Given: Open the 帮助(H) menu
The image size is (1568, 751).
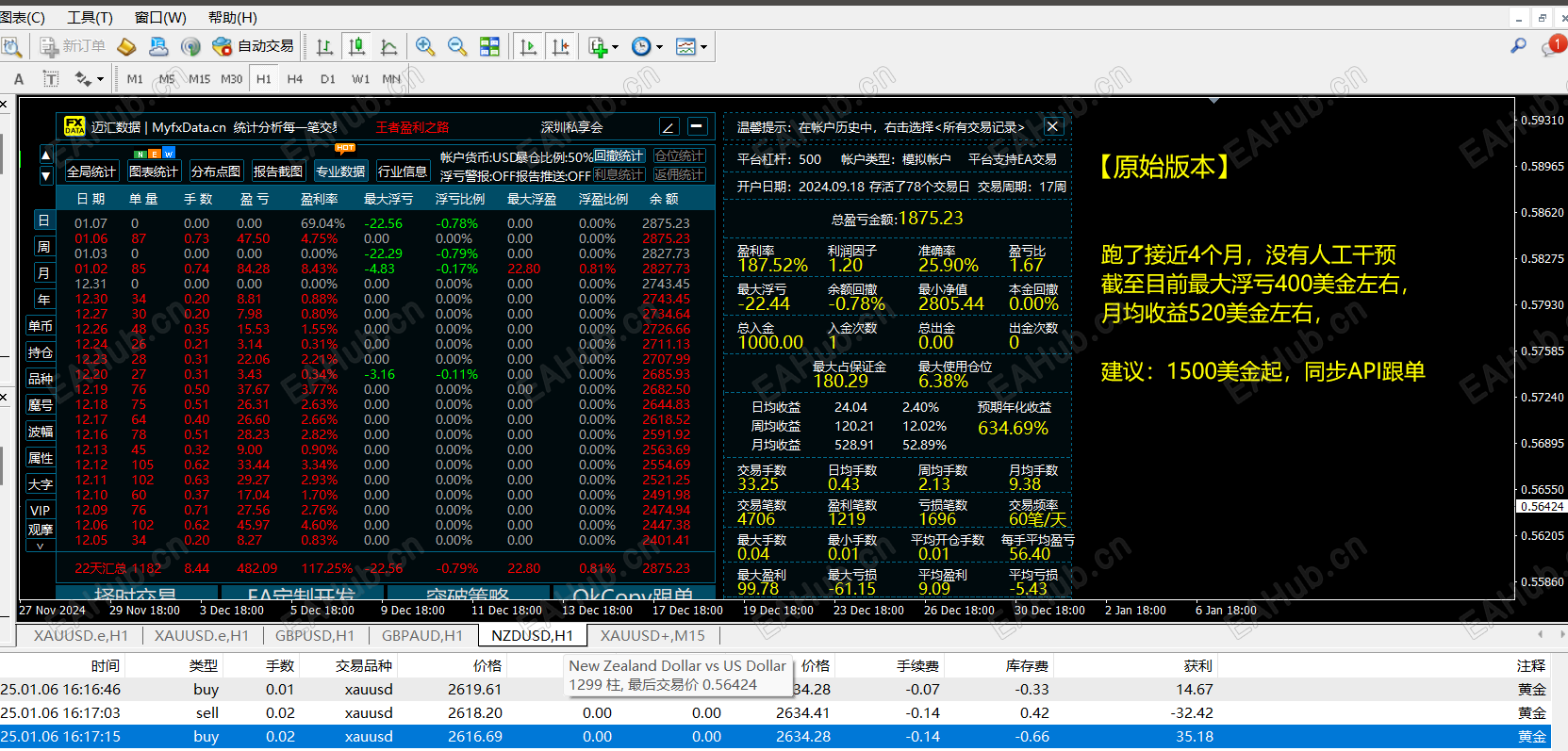Looking at the screenshot, I should pos(232,17).
